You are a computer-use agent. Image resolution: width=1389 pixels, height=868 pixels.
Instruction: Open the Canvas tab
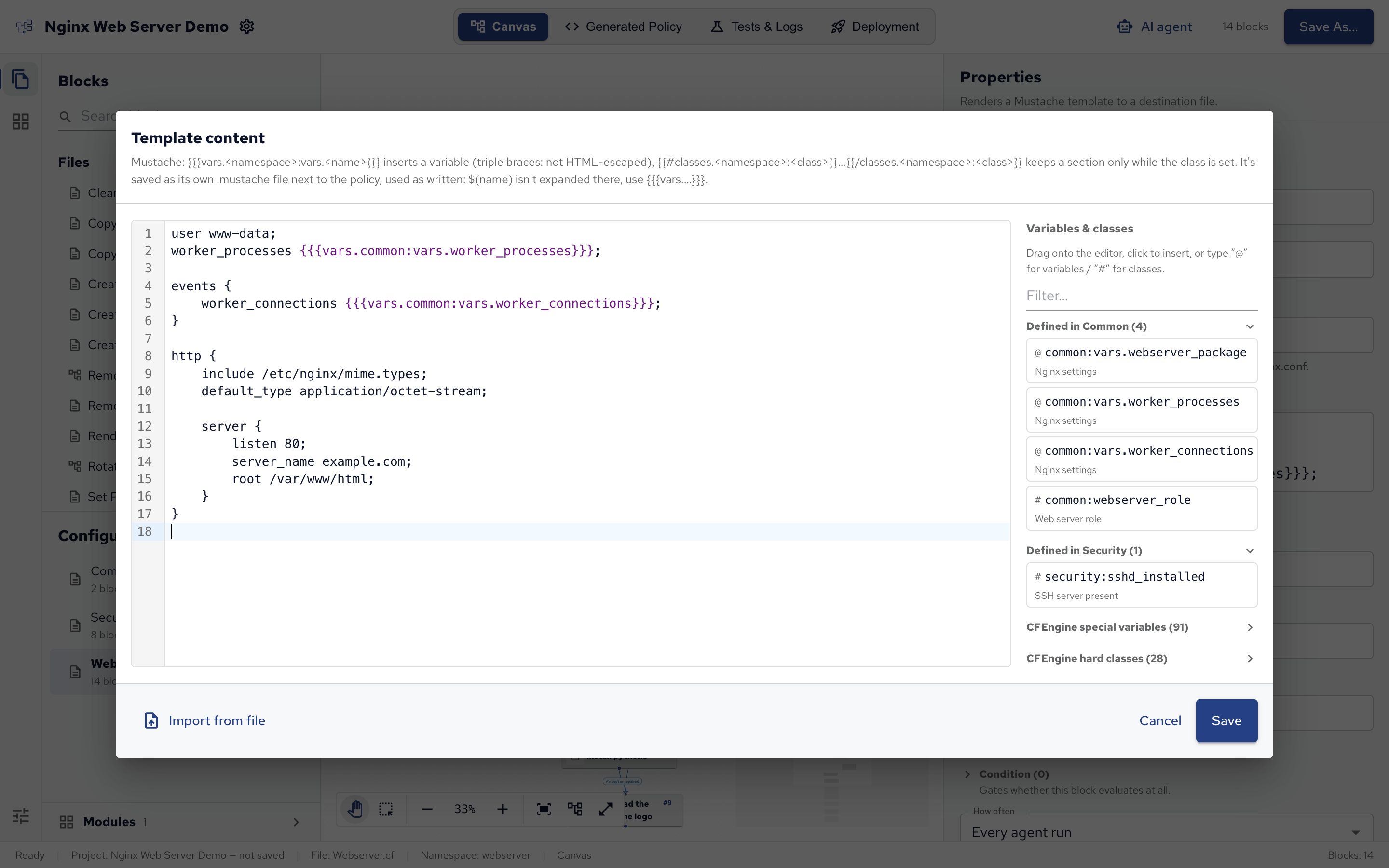(x=503, y=27)
